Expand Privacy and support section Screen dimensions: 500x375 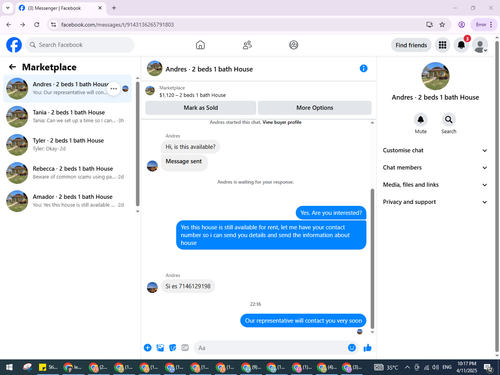[435, 202]
